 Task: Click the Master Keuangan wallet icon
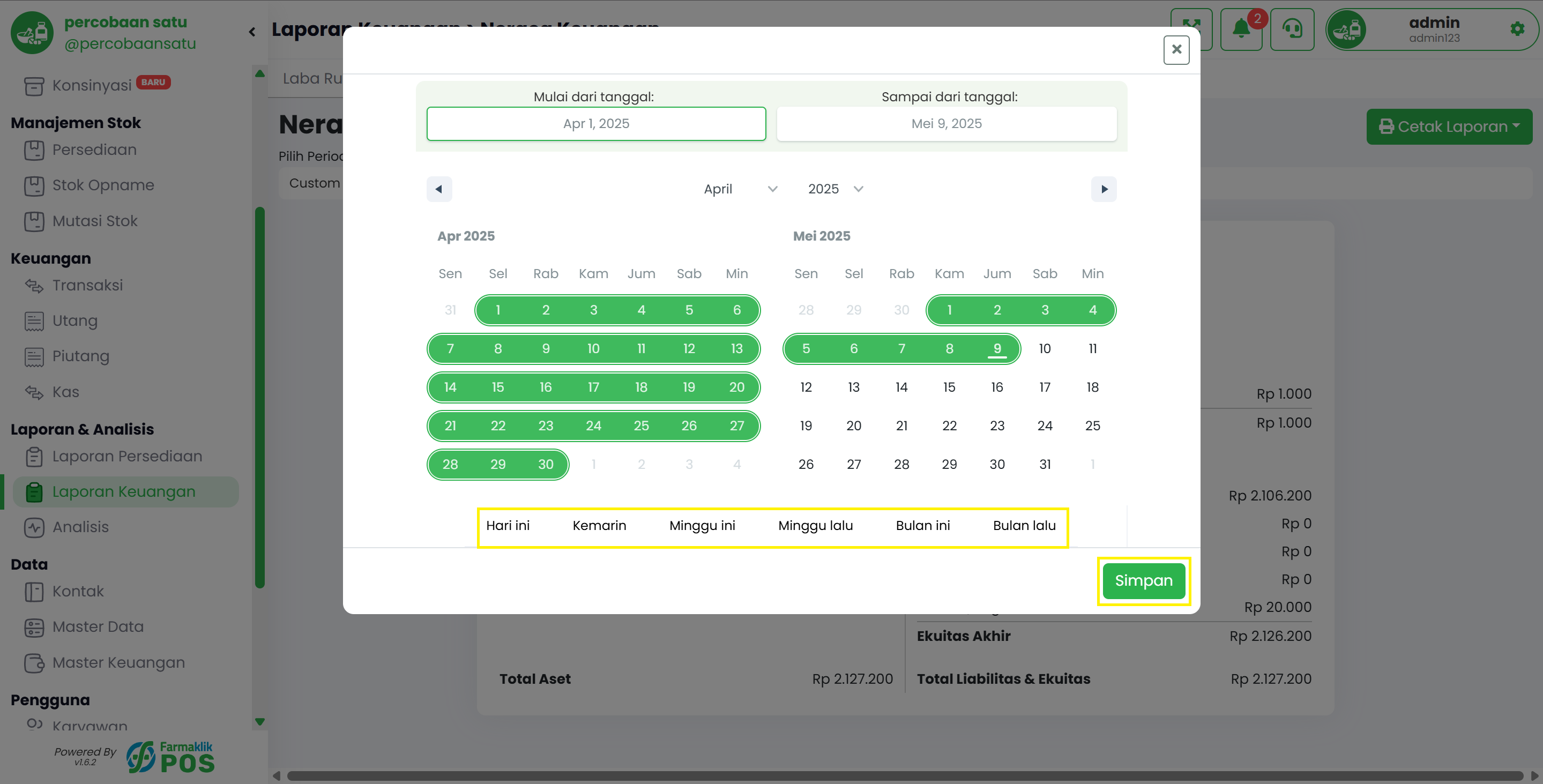pos(34,663)
